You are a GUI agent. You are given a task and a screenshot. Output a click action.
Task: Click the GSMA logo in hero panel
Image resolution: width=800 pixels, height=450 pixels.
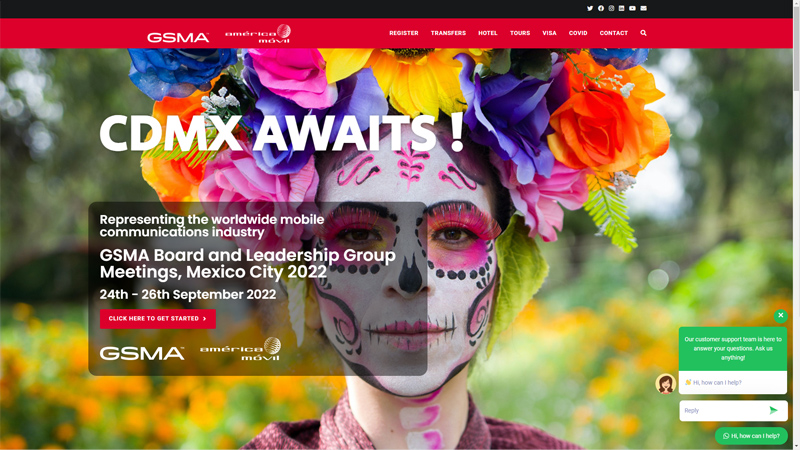coord(142,353)
